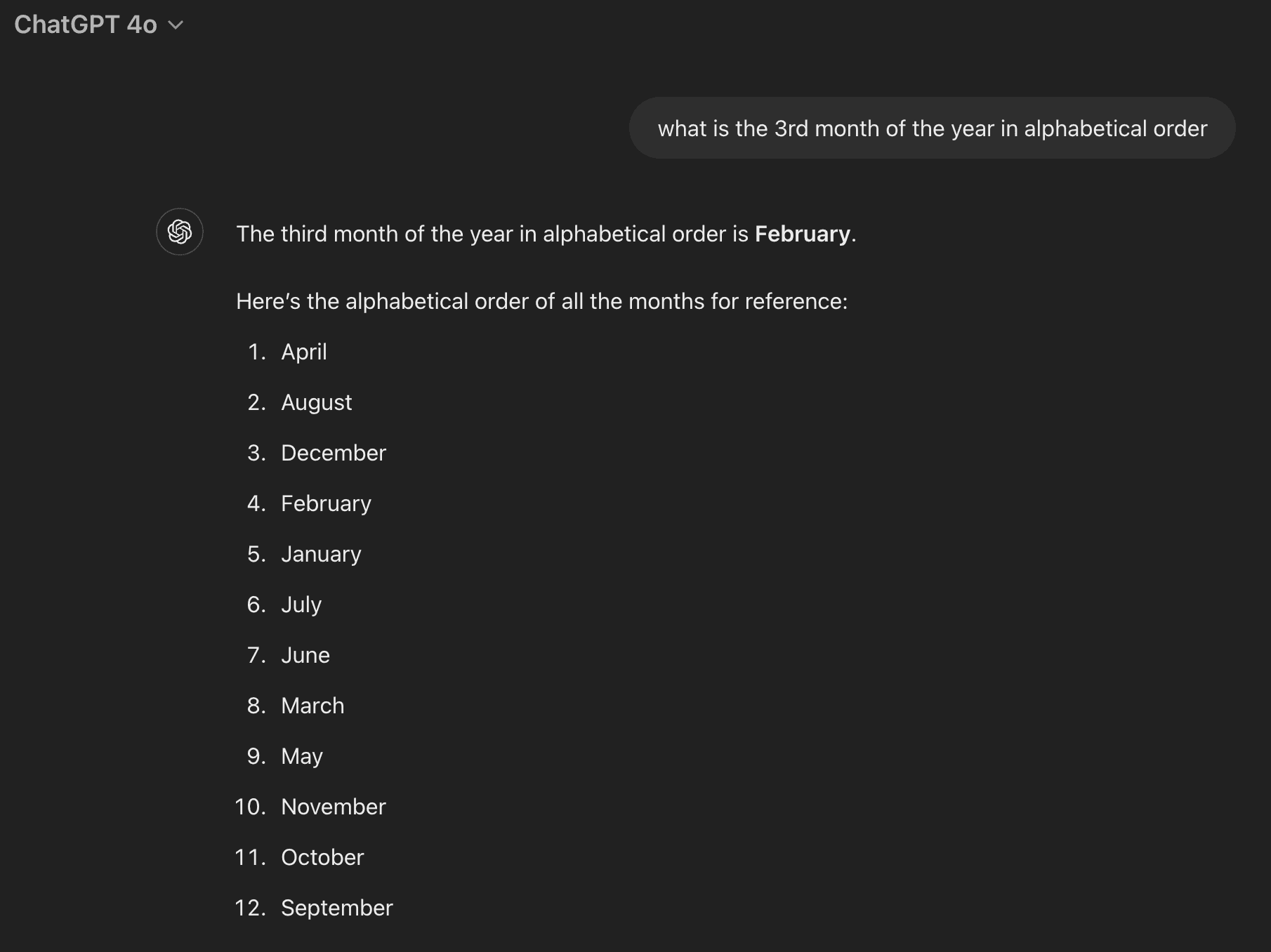
Task: Select January in the alphabetical list
Action: (x=321, y=554)
